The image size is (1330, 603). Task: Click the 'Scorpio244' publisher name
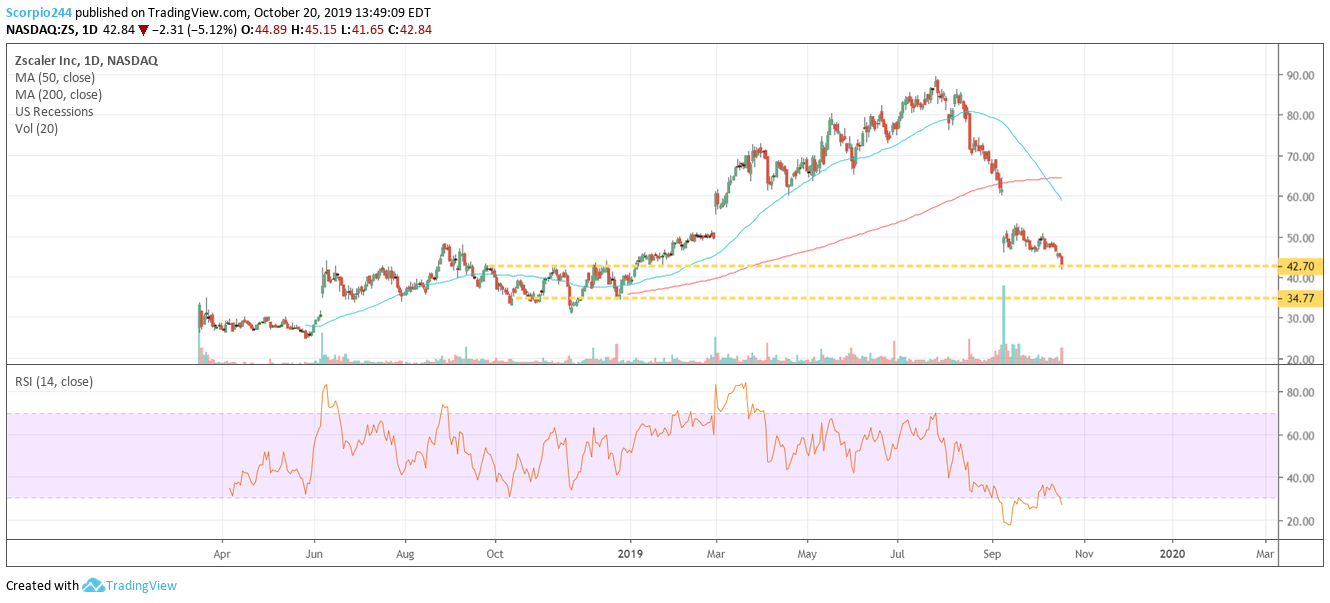point(39,13)
